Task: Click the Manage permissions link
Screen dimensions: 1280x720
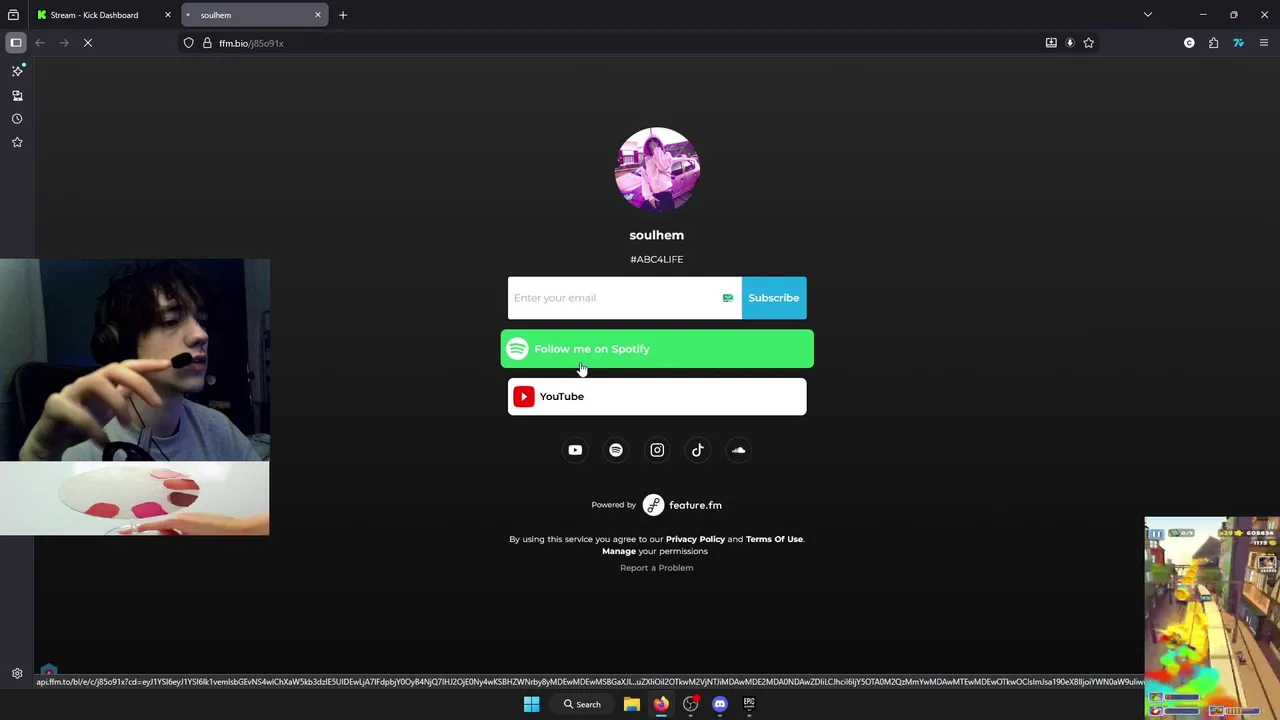Action: [x=619, y=551]
